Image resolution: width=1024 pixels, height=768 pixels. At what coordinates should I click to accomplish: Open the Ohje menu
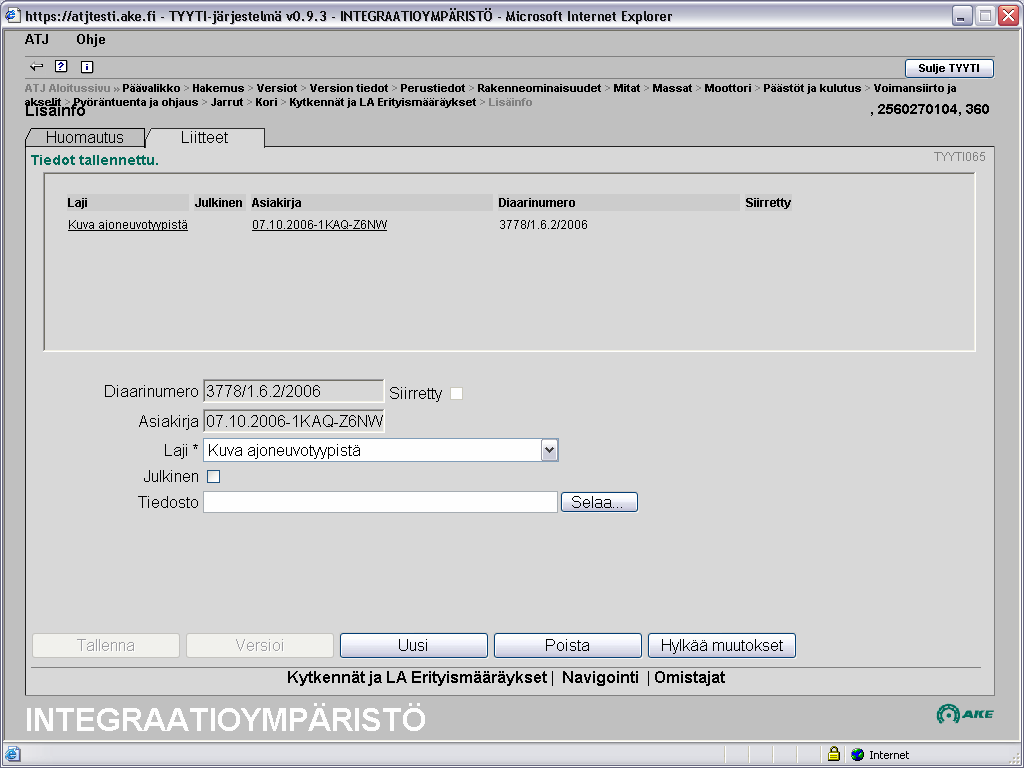pyautogui.click(x=91, y=39)
